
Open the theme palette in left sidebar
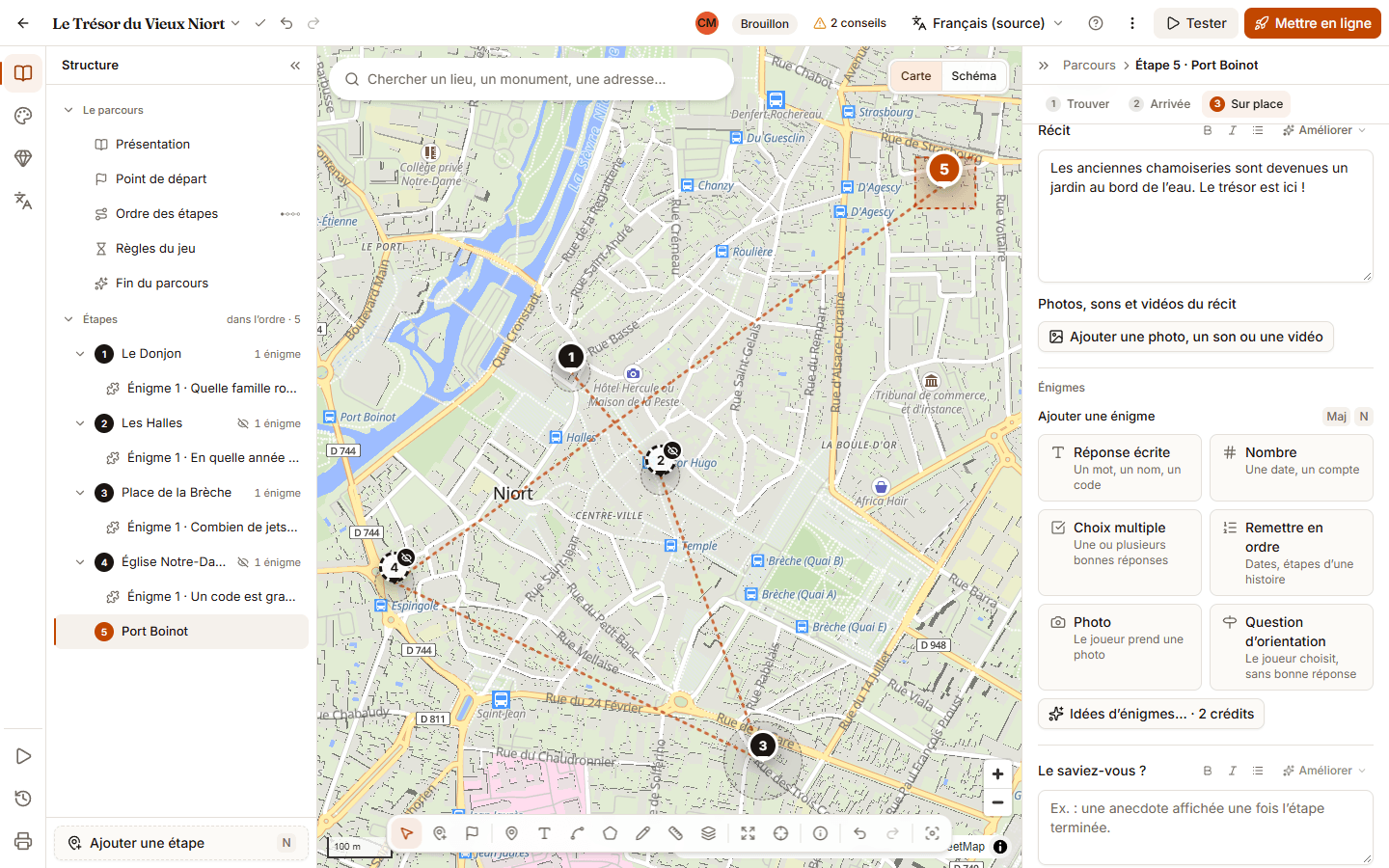pyautogui.click(x=23, y=116)
